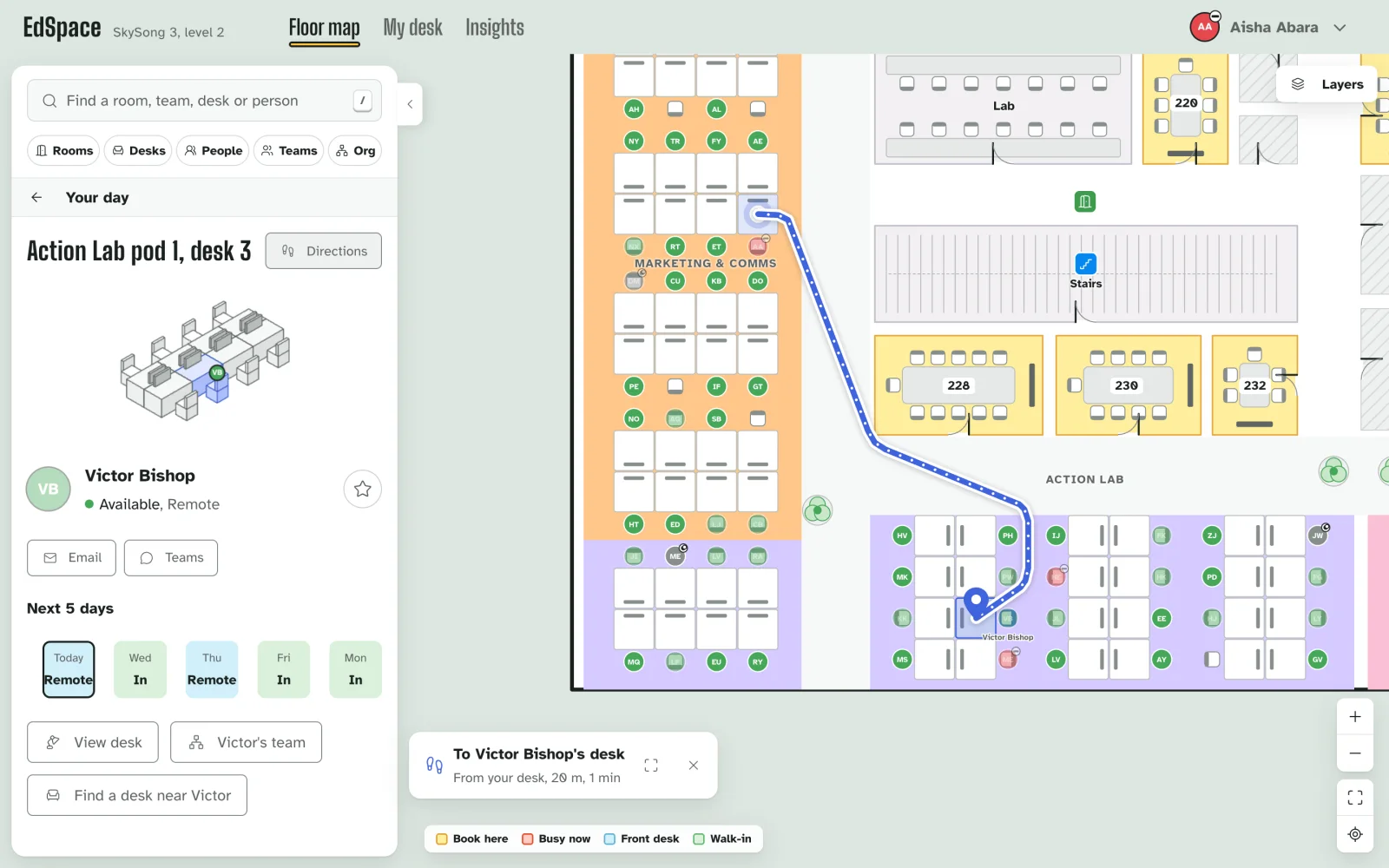Image resolution: width=1389 pixels, height=868 pixels.
Task: Click the desk pod 3D illustration
Action: tap(206, 360)
